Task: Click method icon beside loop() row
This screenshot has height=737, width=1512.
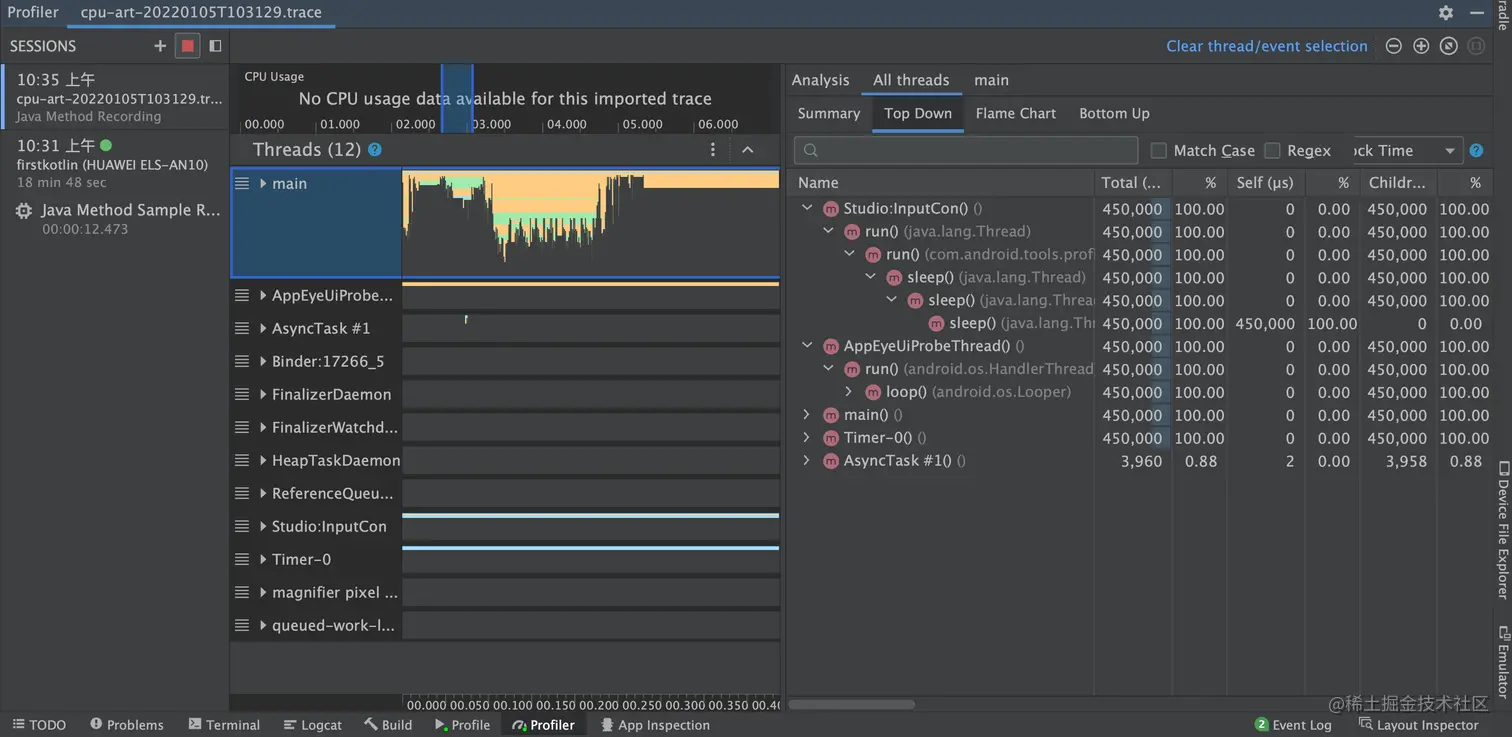Action: click(873, 392)
